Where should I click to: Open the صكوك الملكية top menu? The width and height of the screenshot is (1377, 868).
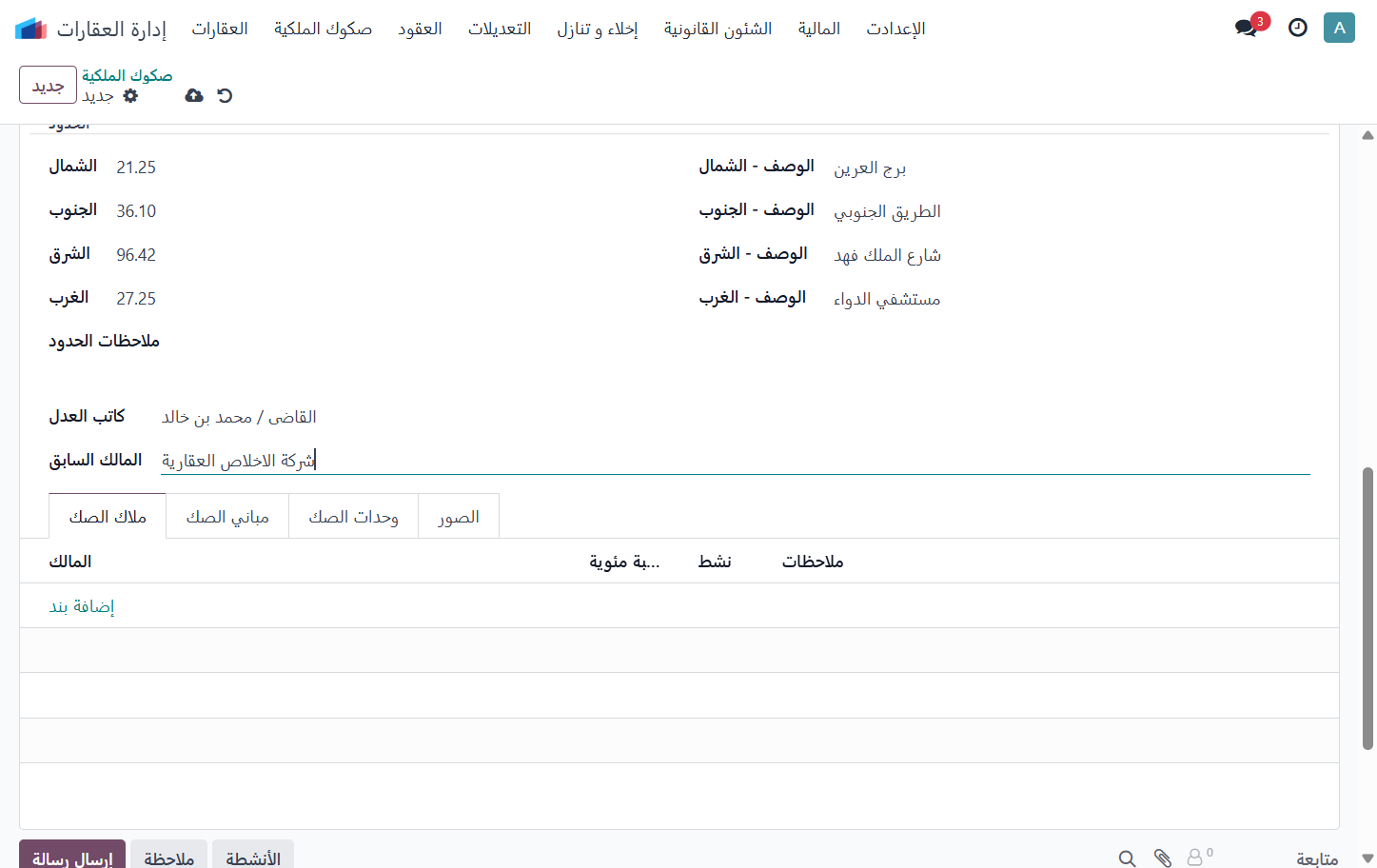323,29
